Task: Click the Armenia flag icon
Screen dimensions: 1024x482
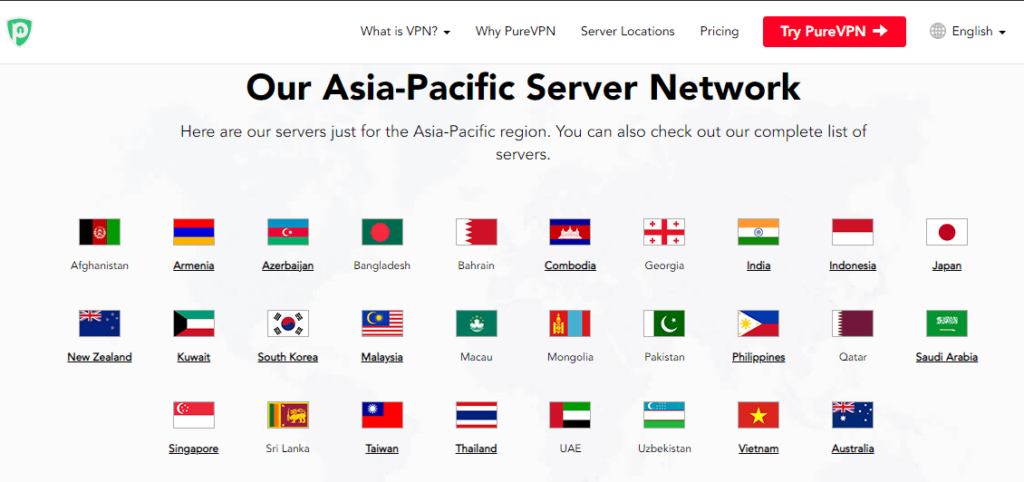Action: pos(194,232)
